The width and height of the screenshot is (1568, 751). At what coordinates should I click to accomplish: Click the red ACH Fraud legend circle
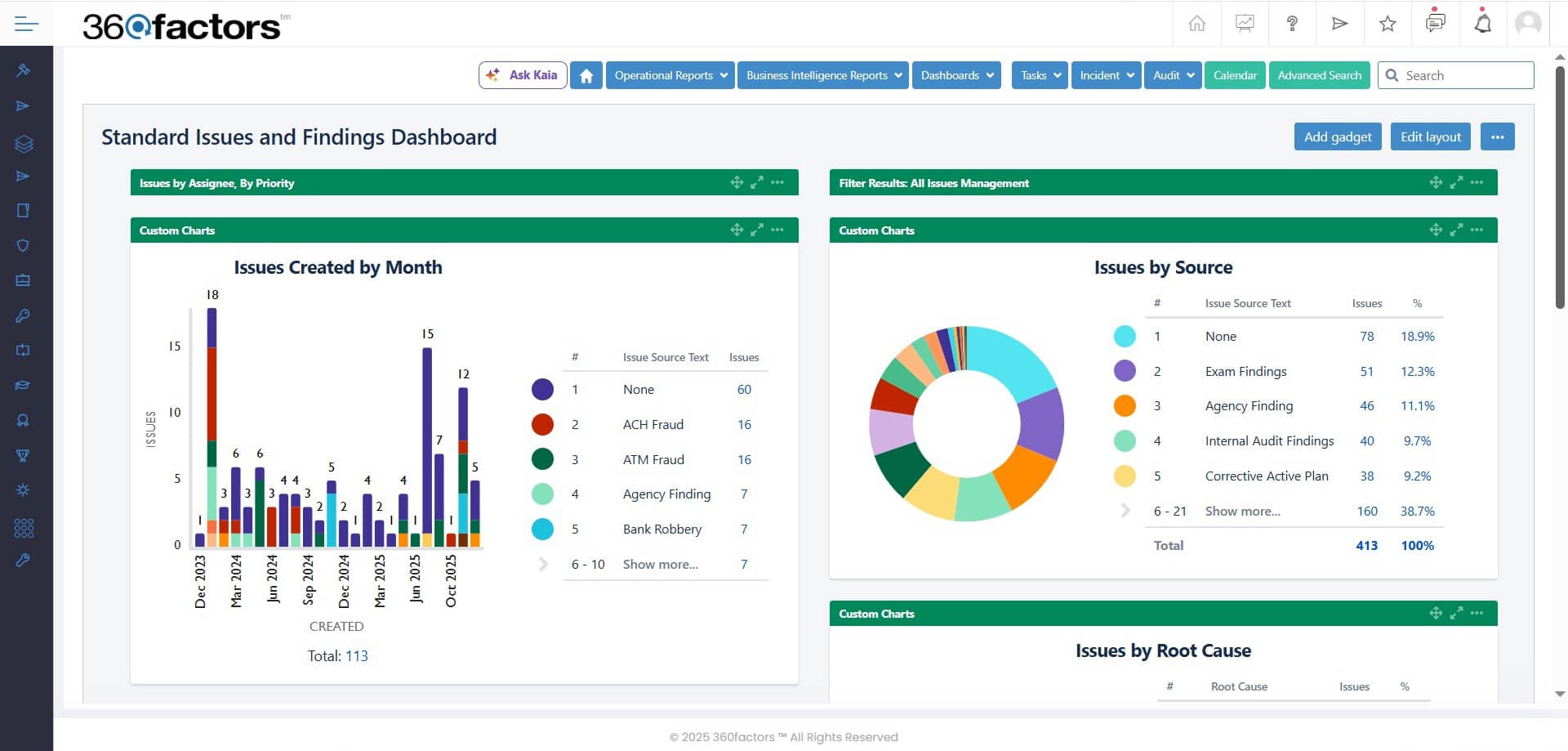coord(543,424)
